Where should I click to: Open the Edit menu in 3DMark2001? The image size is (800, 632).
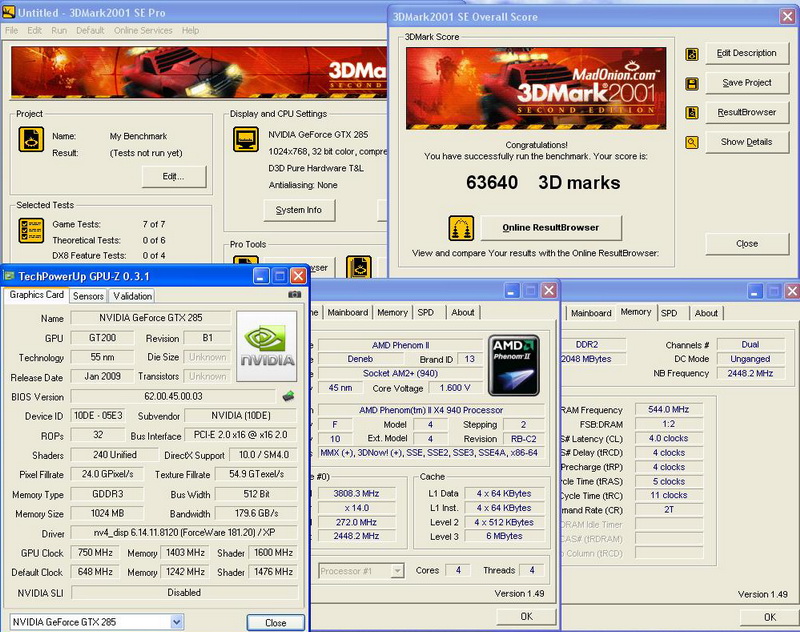tap(35, 31)
